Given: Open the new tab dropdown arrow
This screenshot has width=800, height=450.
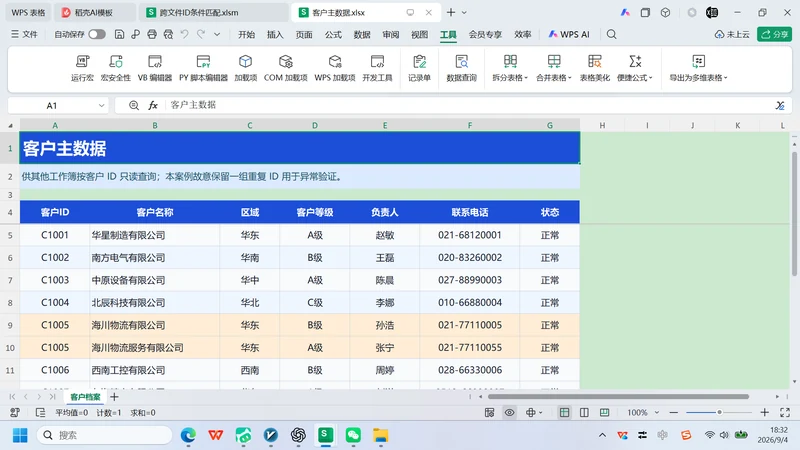Looking at the screenshot, I should click(464, 12).
